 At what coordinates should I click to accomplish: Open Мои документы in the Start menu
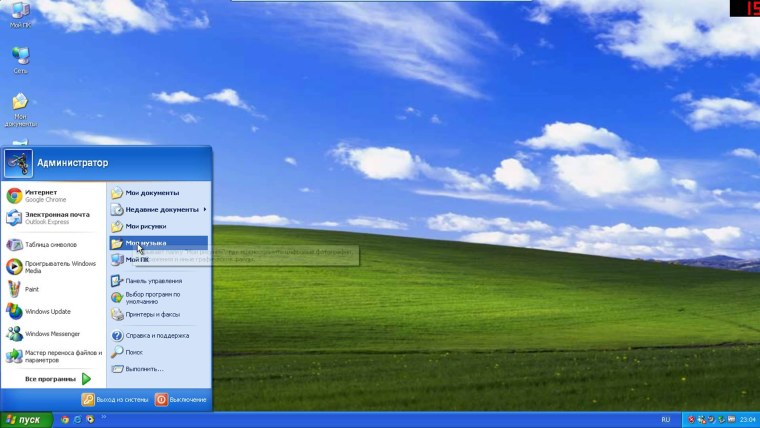coord(159,193)
